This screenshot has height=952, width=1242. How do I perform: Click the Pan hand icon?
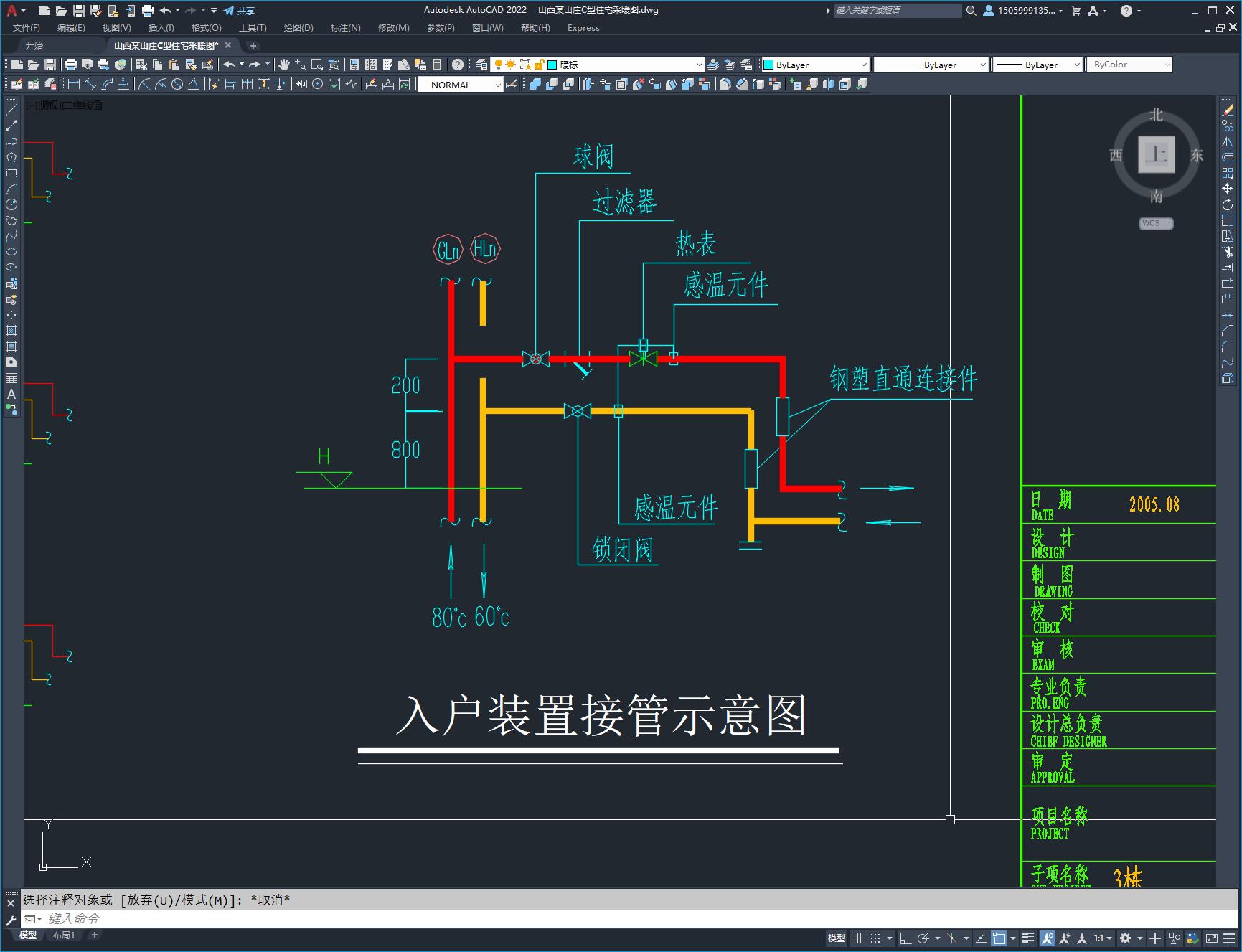pos(283,65)
